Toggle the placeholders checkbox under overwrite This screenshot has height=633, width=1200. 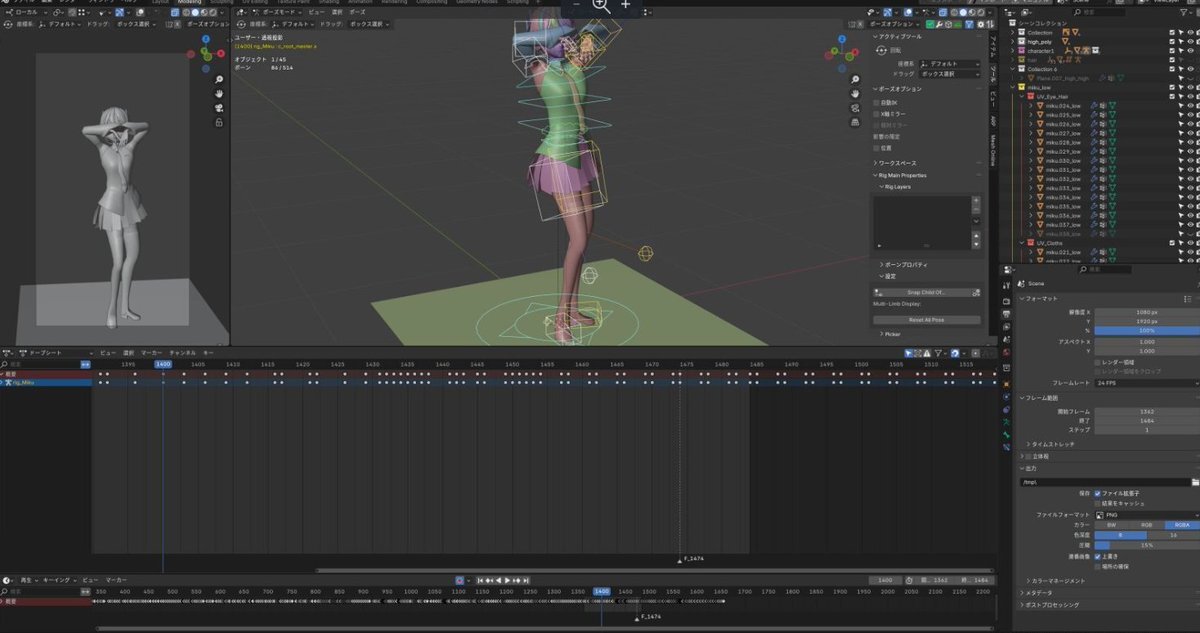pyautogui.click(x=1097, y=566)
